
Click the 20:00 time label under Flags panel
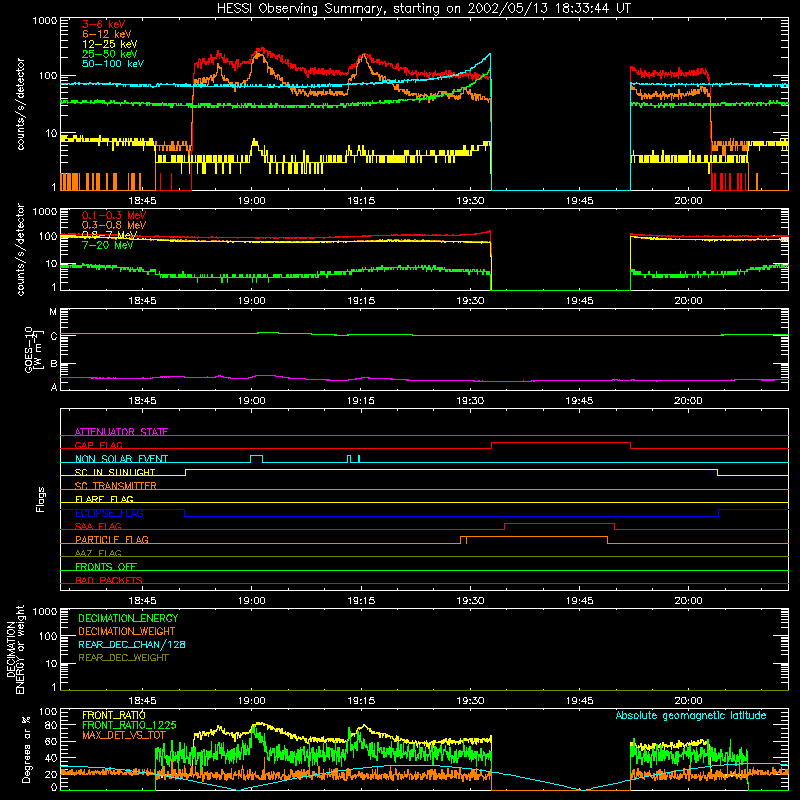pyautogui.click(x=689, y=601)
